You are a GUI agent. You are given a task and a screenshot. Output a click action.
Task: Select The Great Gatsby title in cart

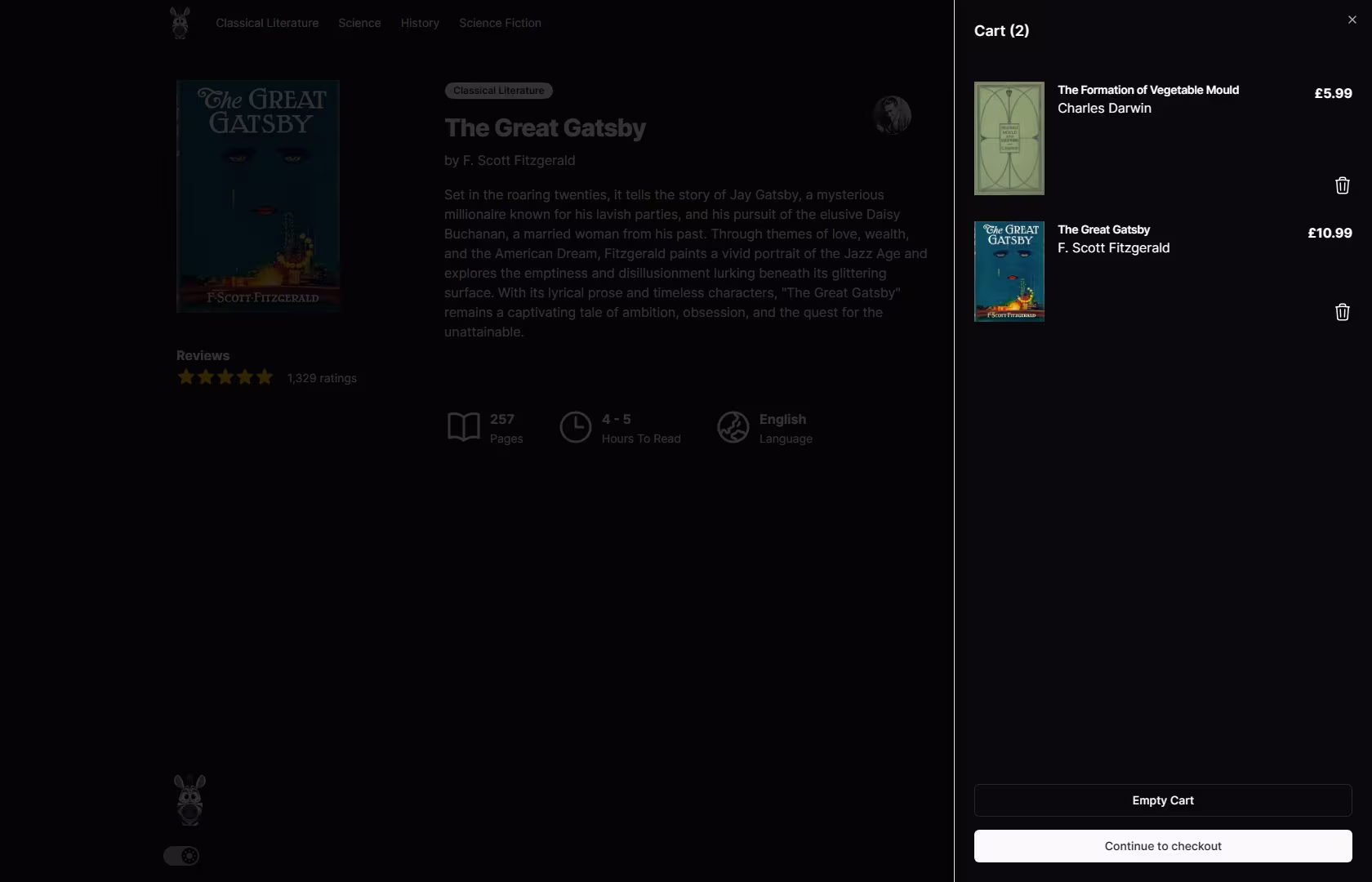tap(1103, 229)
